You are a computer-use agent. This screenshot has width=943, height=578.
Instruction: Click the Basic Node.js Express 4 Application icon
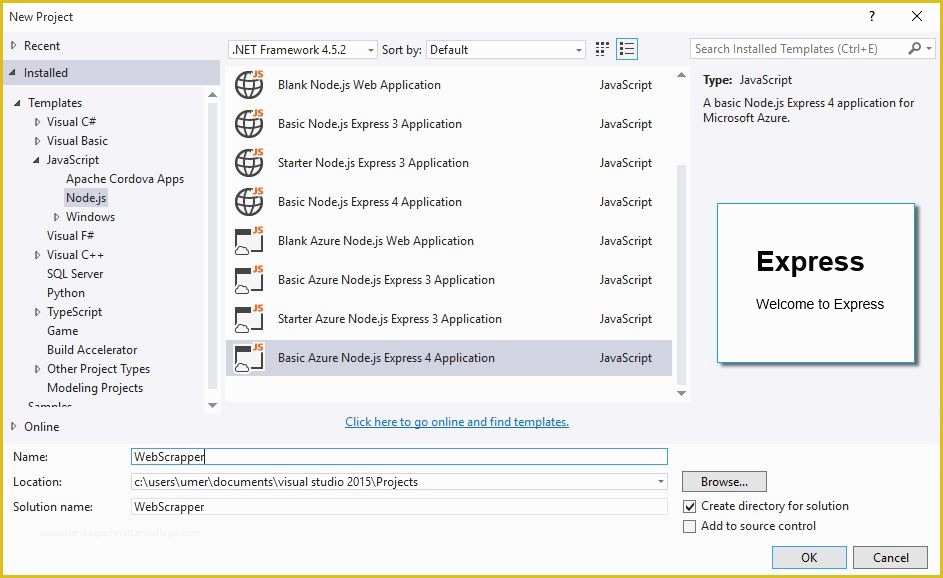point(249,201)
